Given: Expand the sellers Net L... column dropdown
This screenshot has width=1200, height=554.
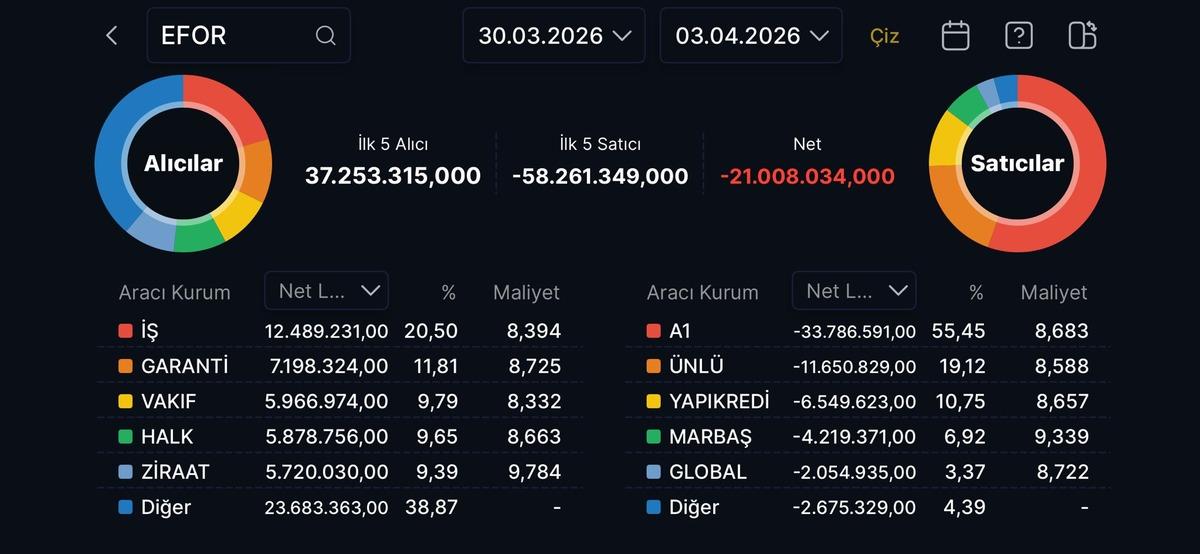Looking at the screenshot, I should click(854, 291).
